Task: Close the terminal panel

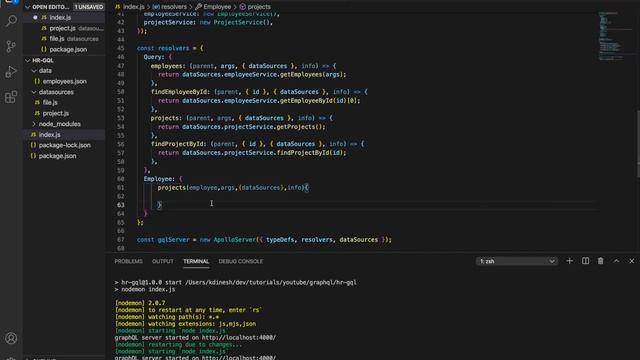Action: [631, 261]
